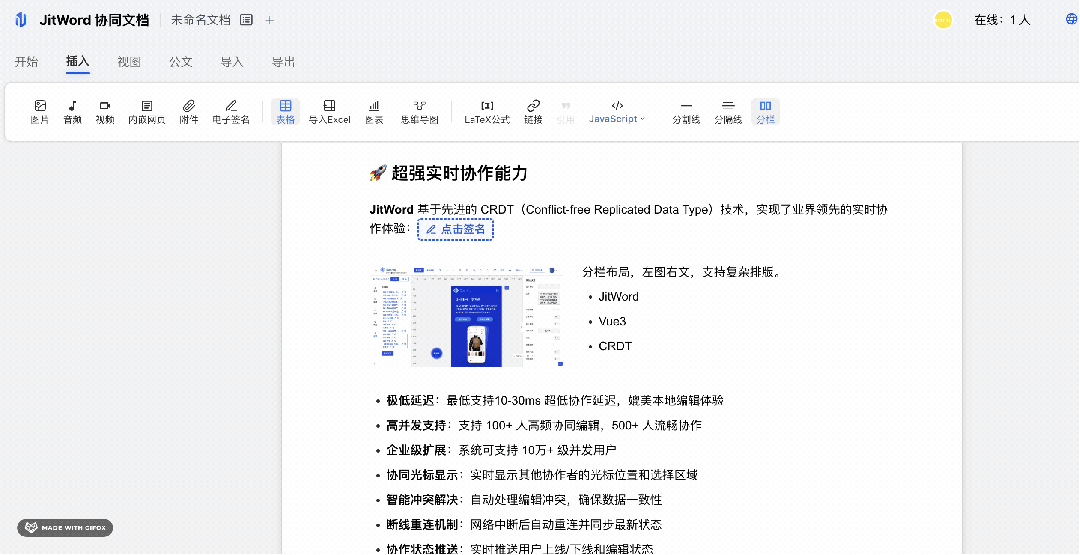Insert a code block with the </> icon
Viewport: 1080px width, 555px height.
click(617, 105)
